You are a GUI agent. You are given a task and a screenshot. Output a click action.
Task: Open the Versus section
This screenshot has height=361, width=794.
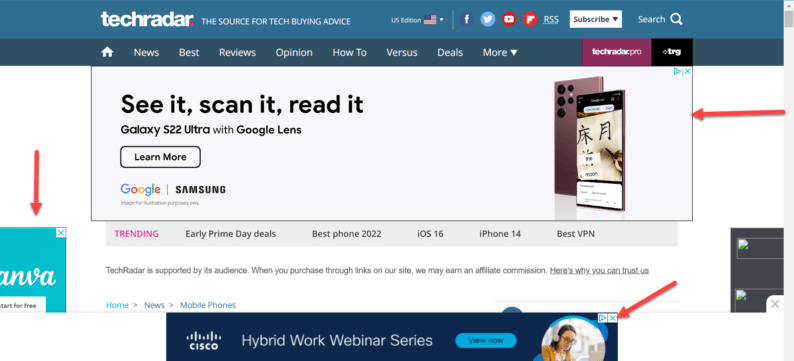click(x=402, y=52)
